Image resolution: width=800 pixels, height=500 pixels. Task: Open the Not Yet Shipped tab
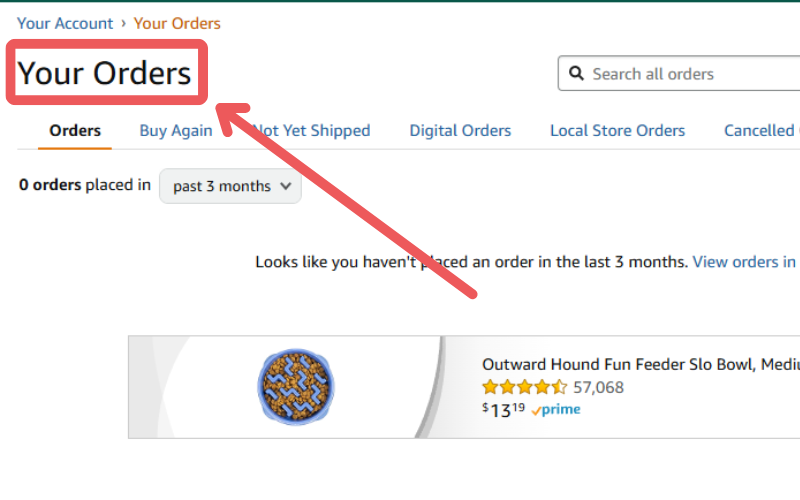coord(311,131)
